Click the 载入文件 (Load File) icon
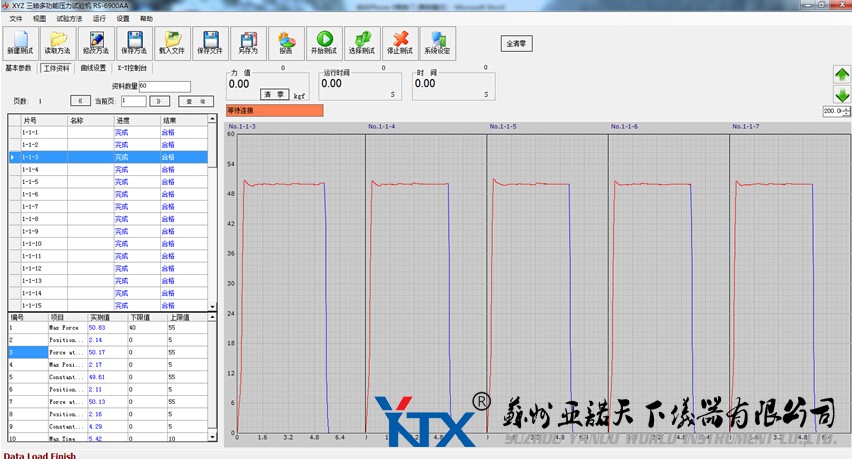This screenshot has width=852, height=459. (171, 43)
